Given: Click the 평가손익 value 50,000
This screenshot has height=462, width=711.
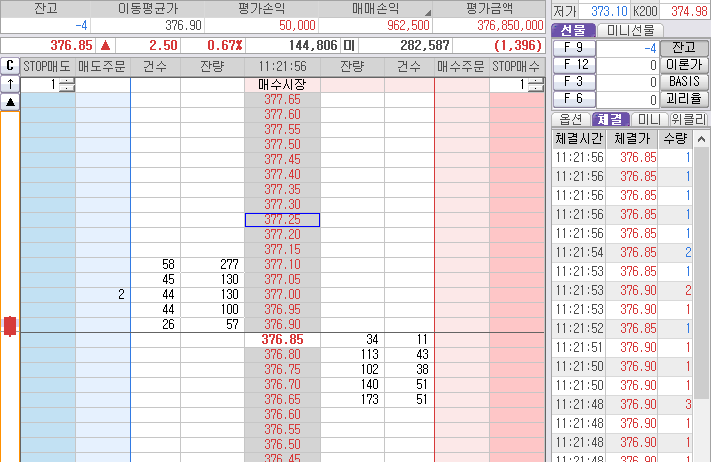Looking at the screenshot, I should tap(297, 25).
